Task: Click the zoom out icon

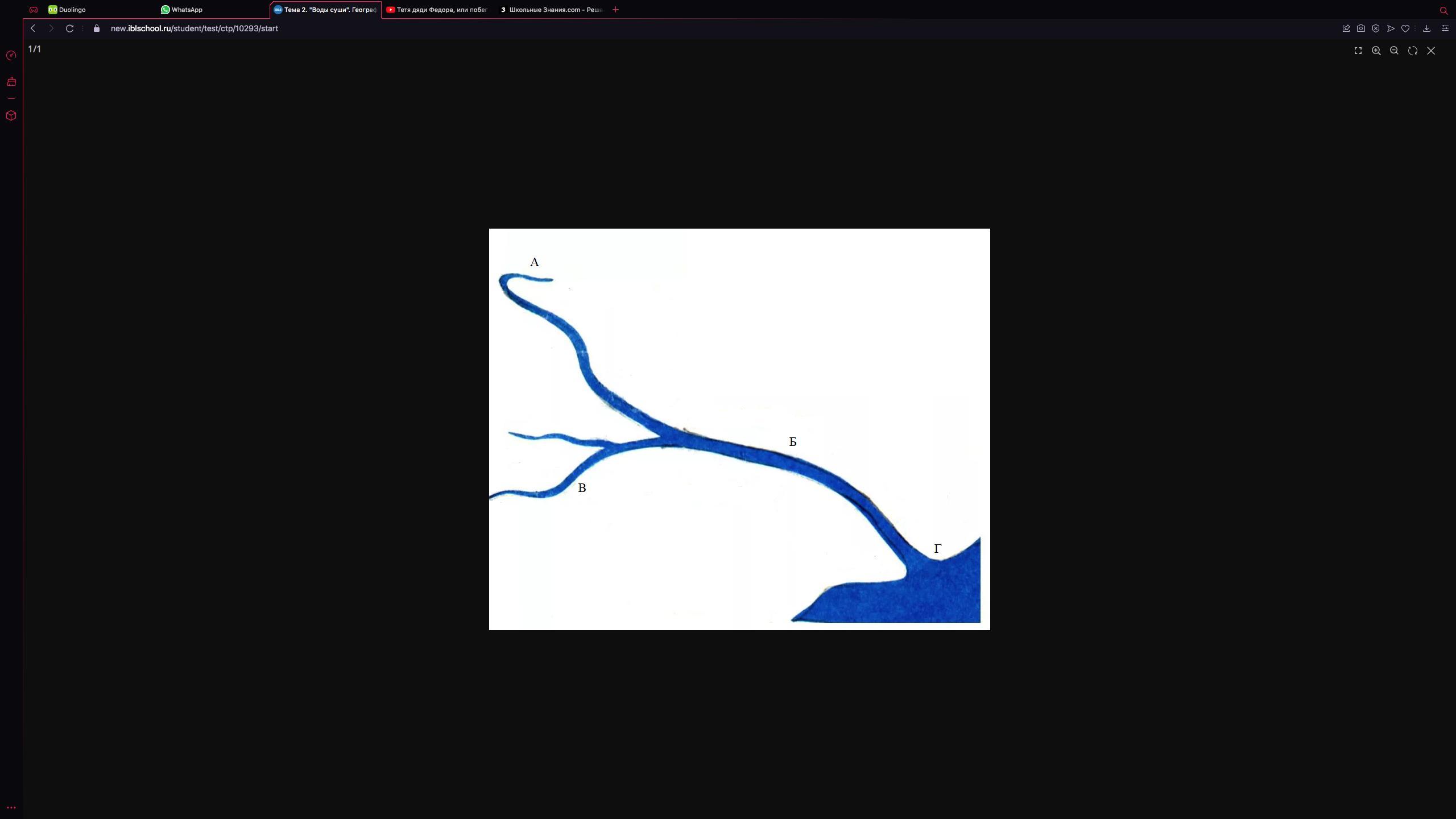Action: coord(1393,50)
